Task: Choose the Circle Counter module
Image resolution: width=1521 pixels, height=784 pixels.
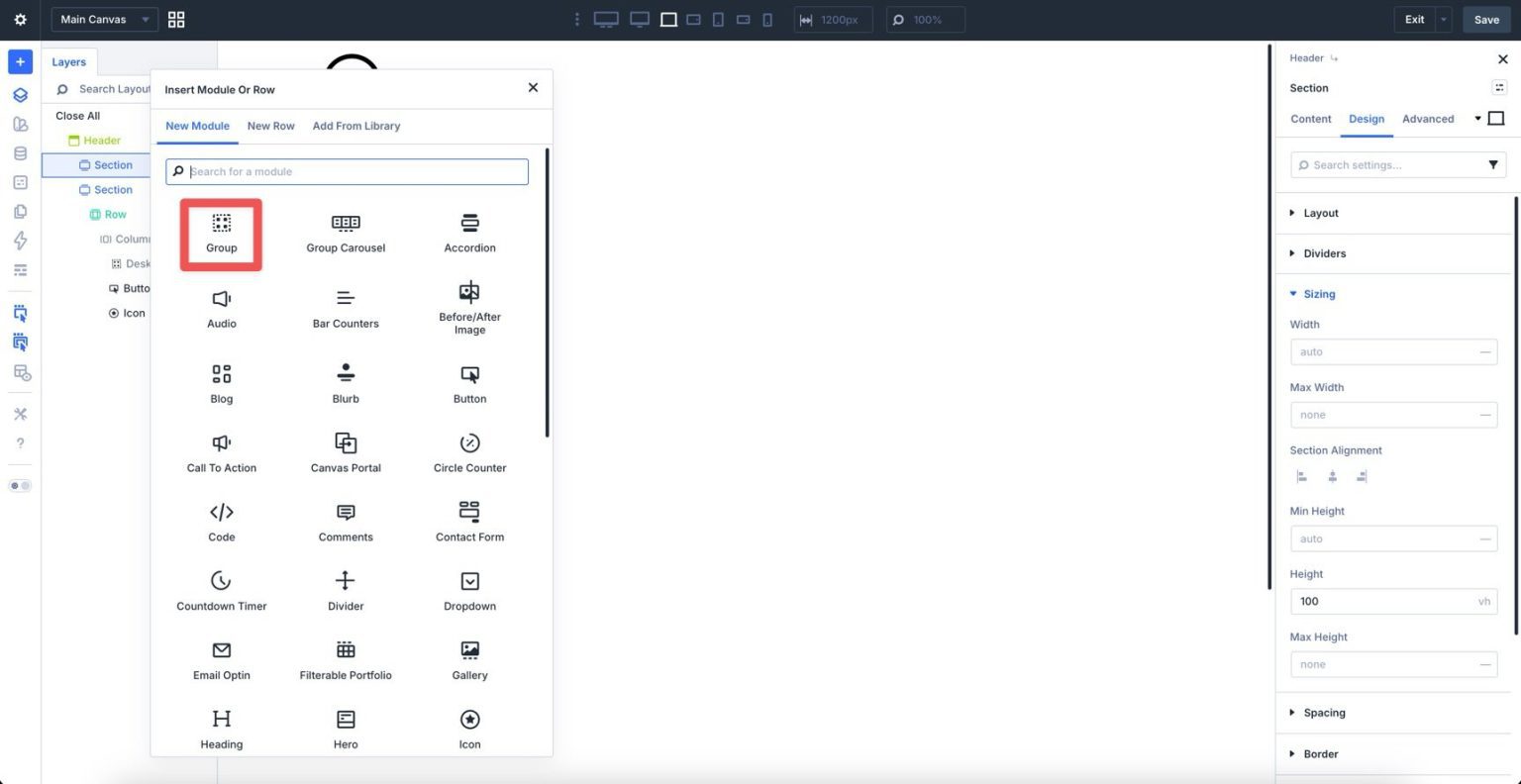Action: [x=469, y=453]
